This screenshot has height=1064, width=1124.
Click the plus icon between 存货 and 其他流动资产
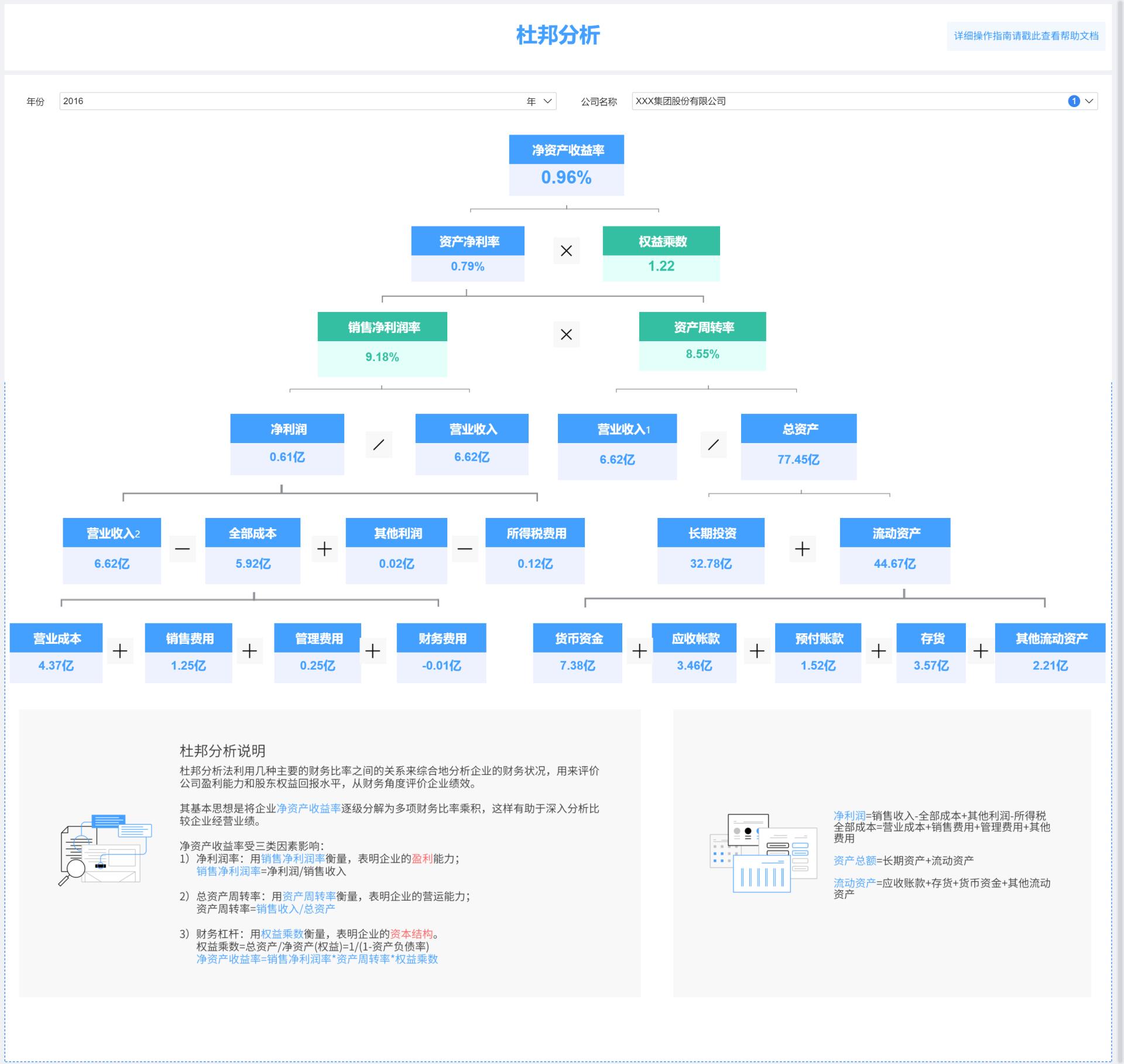coord(981,651)
